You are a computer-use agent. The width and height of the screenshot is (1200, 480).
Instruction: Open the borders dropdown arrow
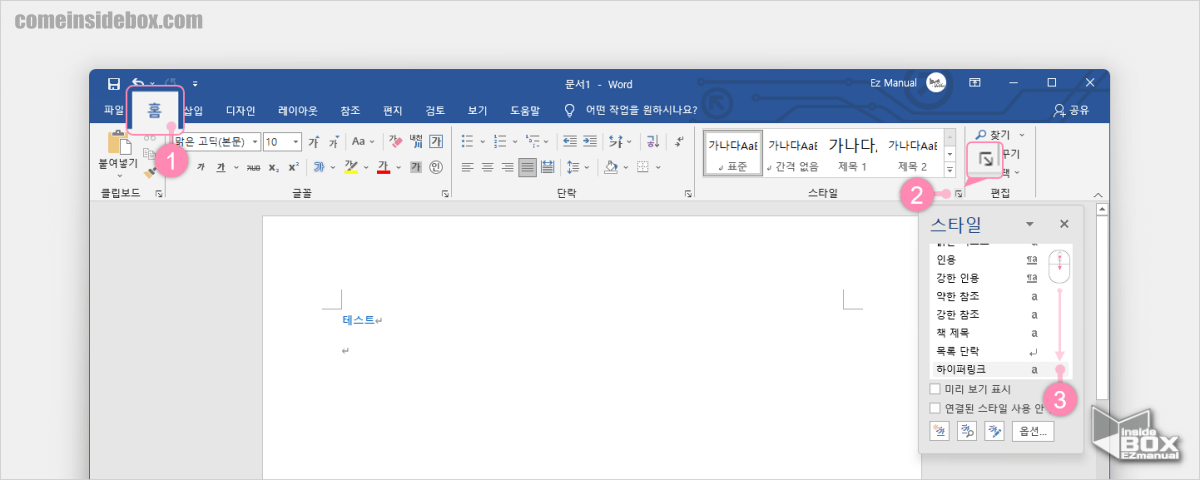657,167
